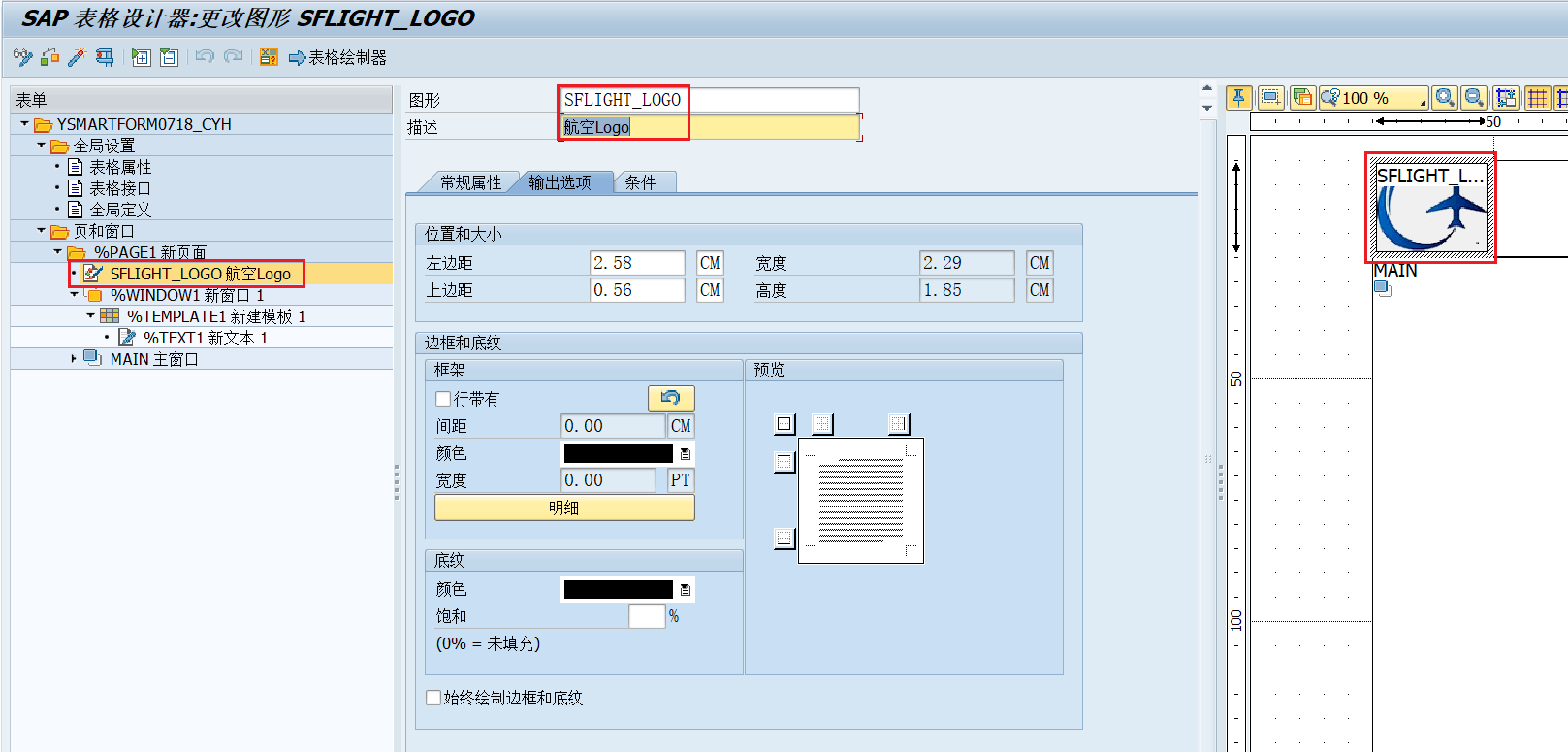The width and height of the screenshot is (1568, 752).
Task: Click the zoom-in magnifier in layout toolbar
Action: [x=1445, y=97]
